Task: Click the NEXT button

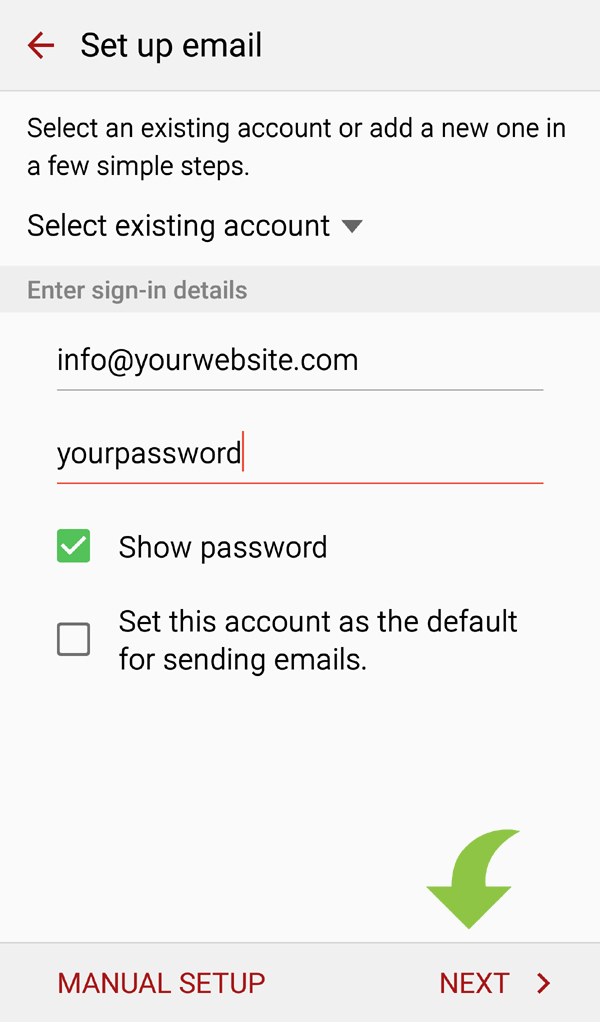Action: (495, 983)
